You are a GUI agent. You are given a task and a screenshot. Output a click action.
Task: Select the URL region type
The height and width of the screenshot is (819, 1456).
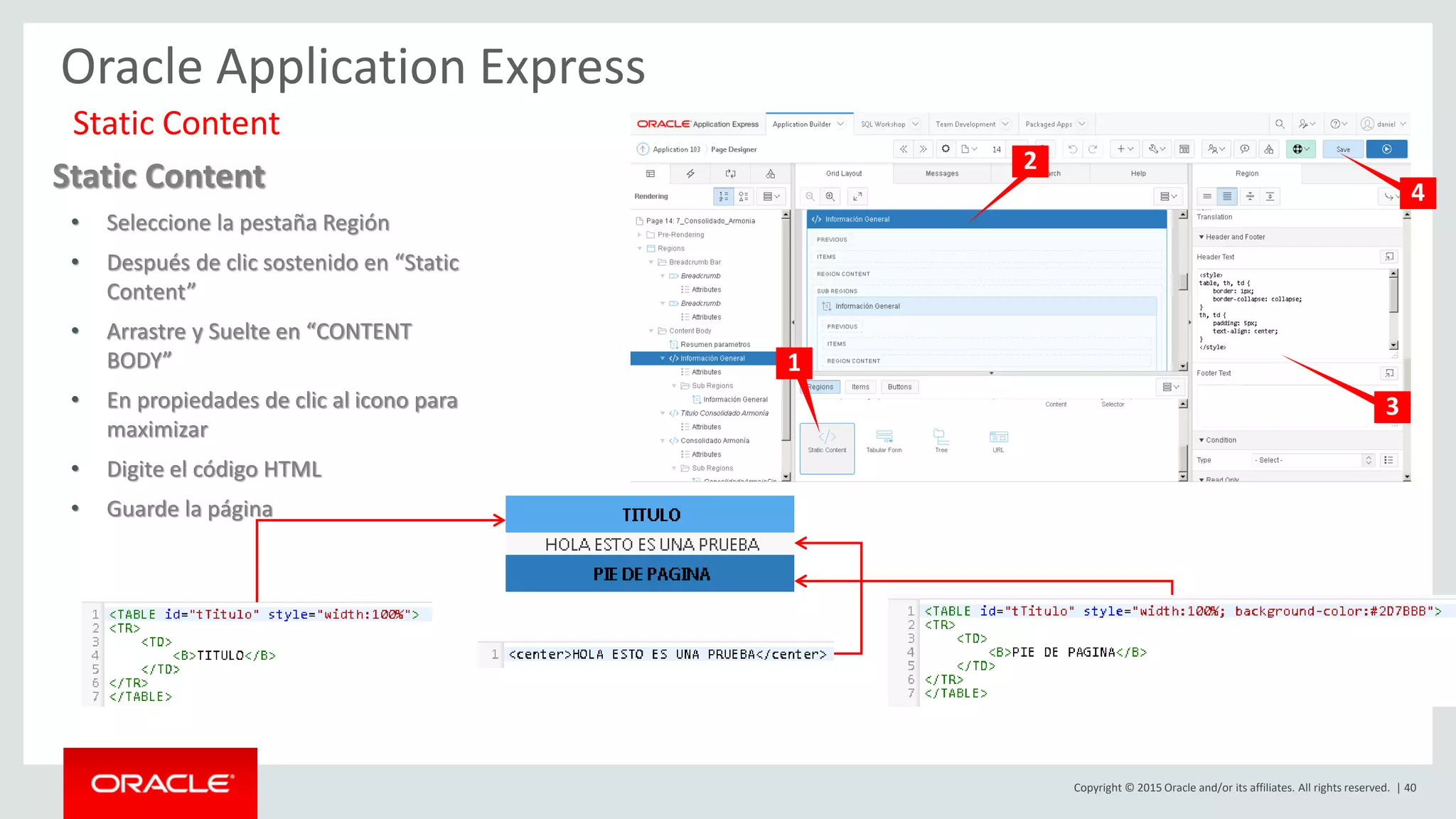pos(998,441)
